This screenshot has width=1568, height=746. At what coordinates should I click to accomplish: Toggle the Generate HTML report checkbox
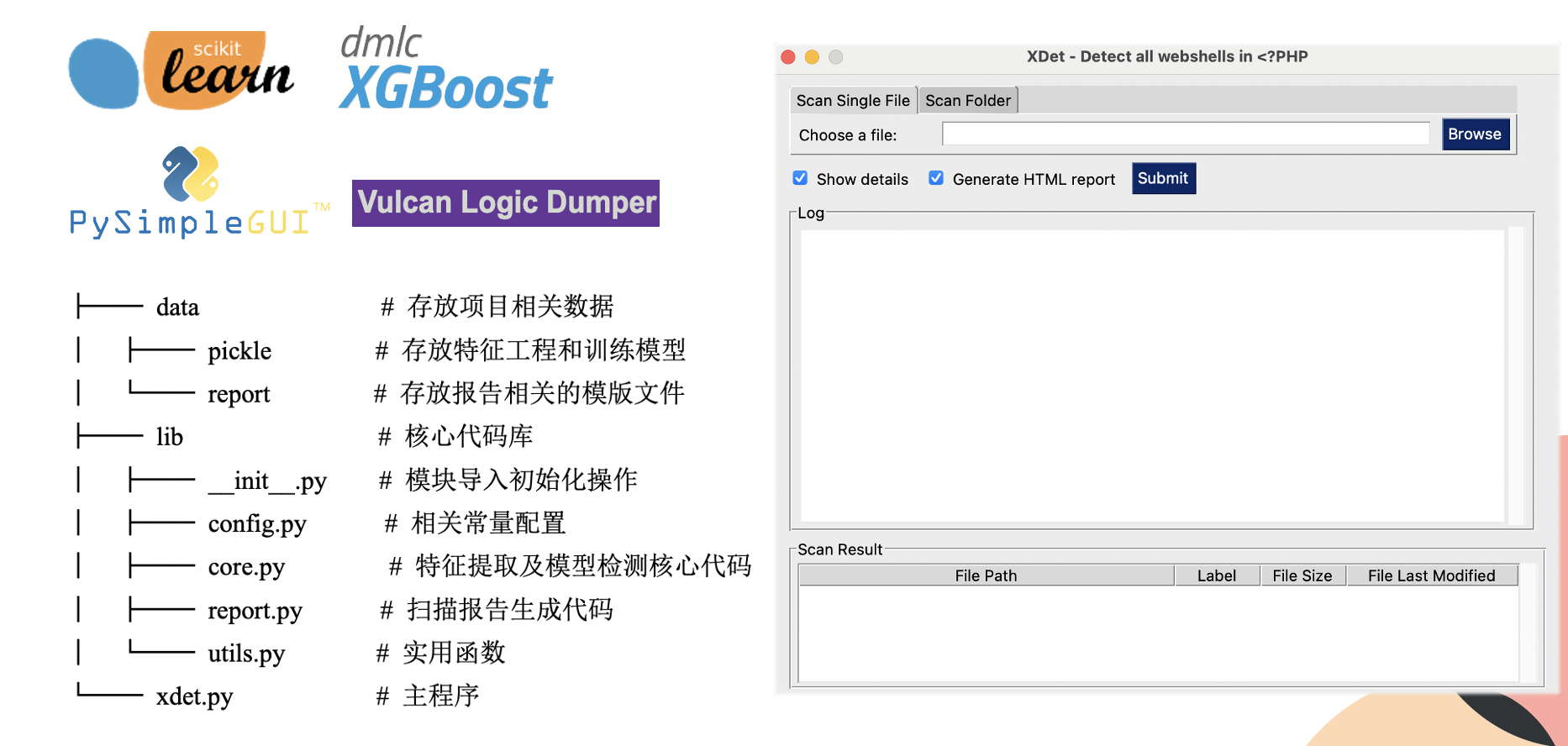click(936, 178)
